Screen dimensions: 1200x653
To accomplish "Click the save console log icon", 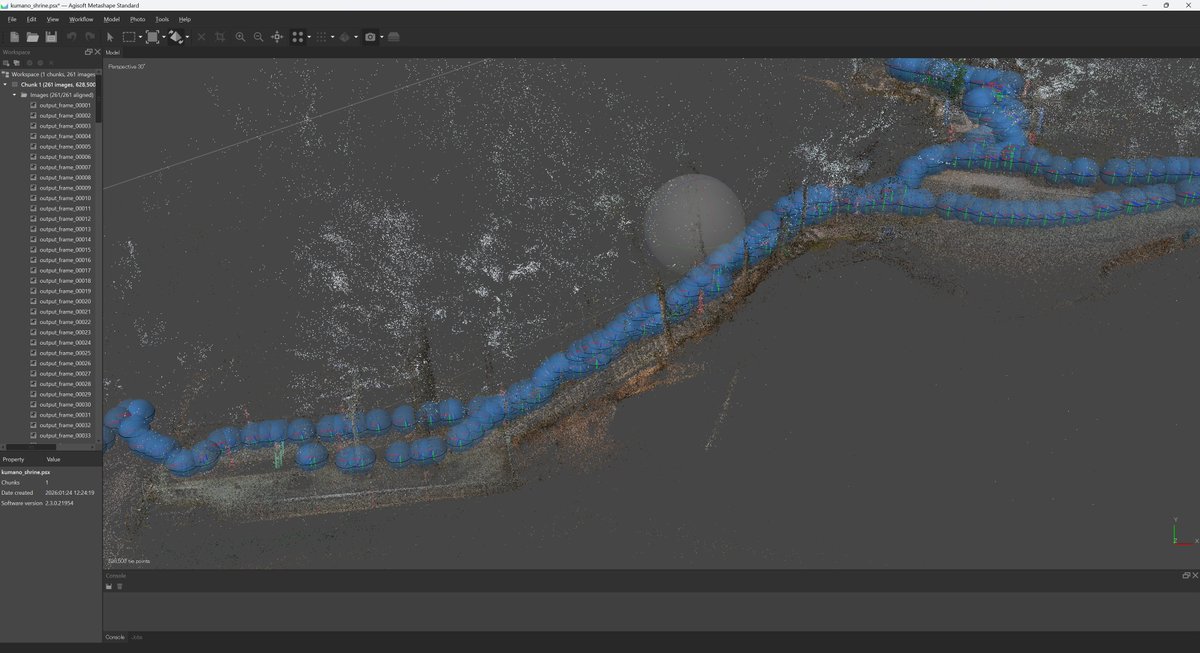I will click(109, 586).
